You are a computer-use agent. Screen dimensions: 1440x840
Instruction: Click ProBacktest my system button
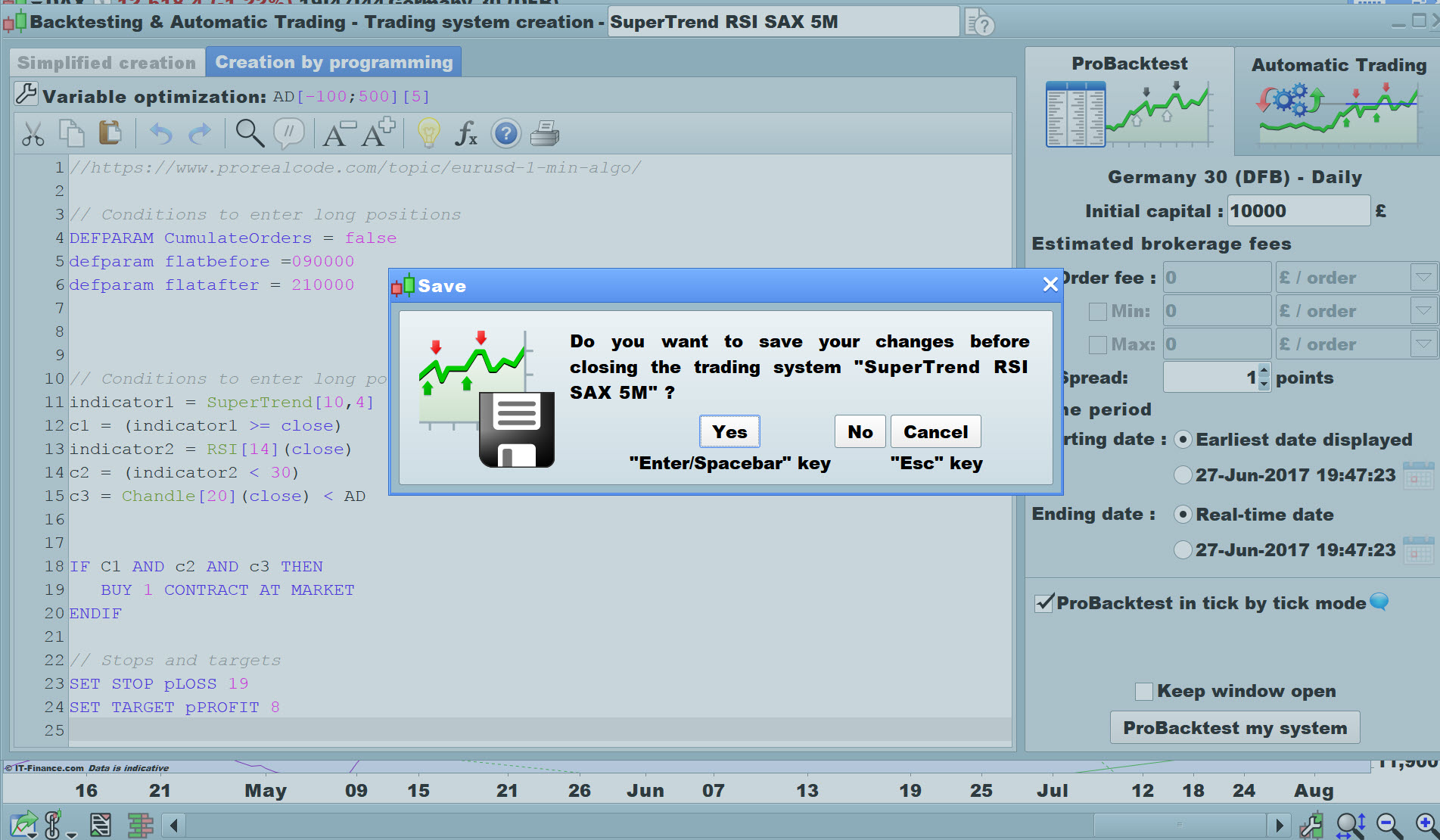(1235, 728)
